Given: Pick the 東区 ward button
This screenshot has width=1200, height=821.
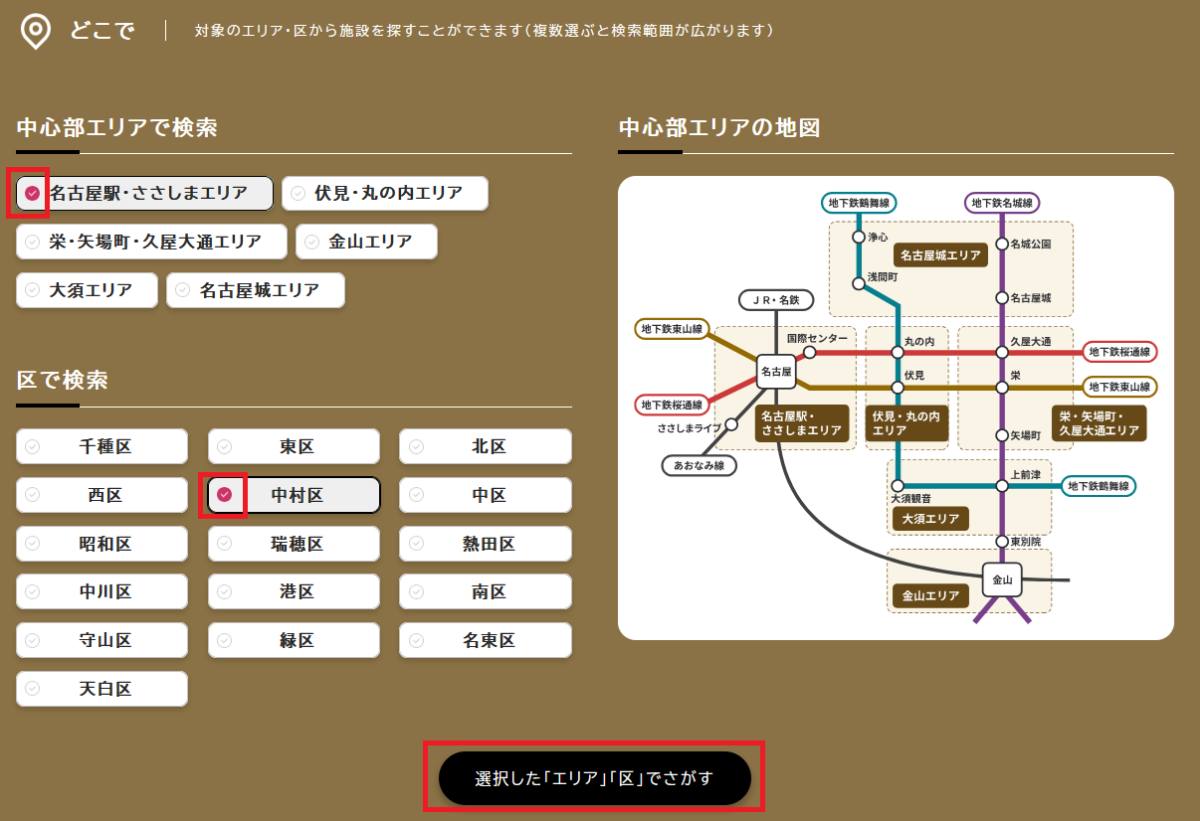Looking at the screenshot, I should tap(294, 447).
